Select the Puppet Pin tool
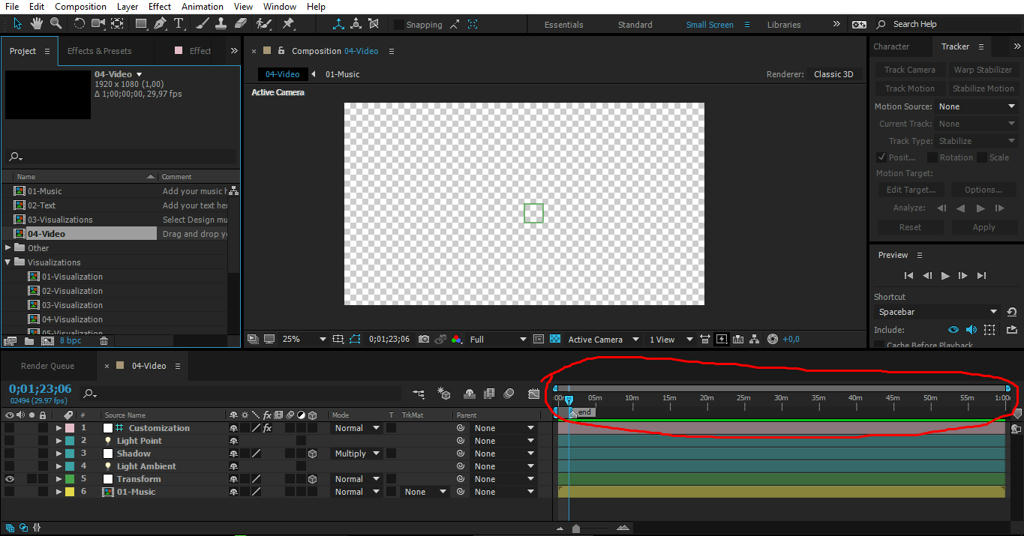The image size is (1024, 536). (x=288, y=24)
